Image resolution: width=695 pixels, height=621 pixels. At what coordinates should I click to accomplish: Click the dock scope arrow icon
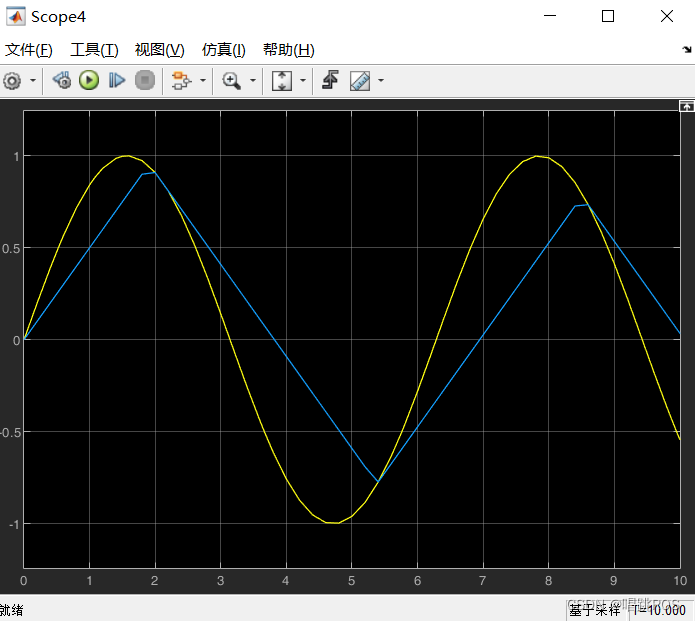(687, 50)
